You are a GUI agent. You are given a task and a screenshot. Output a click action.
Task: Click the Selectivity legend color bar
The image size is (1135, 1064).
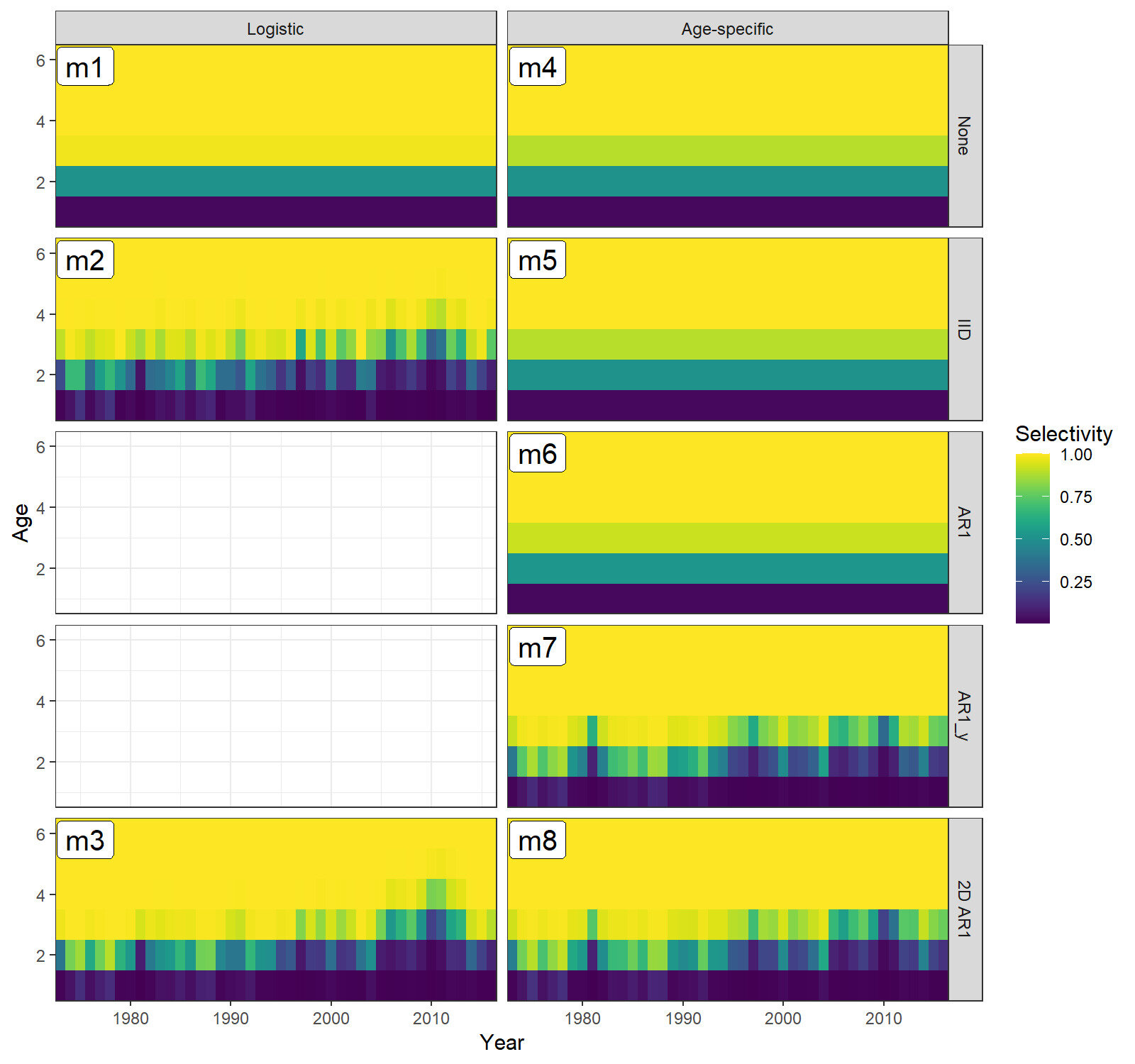[1032, 539]
